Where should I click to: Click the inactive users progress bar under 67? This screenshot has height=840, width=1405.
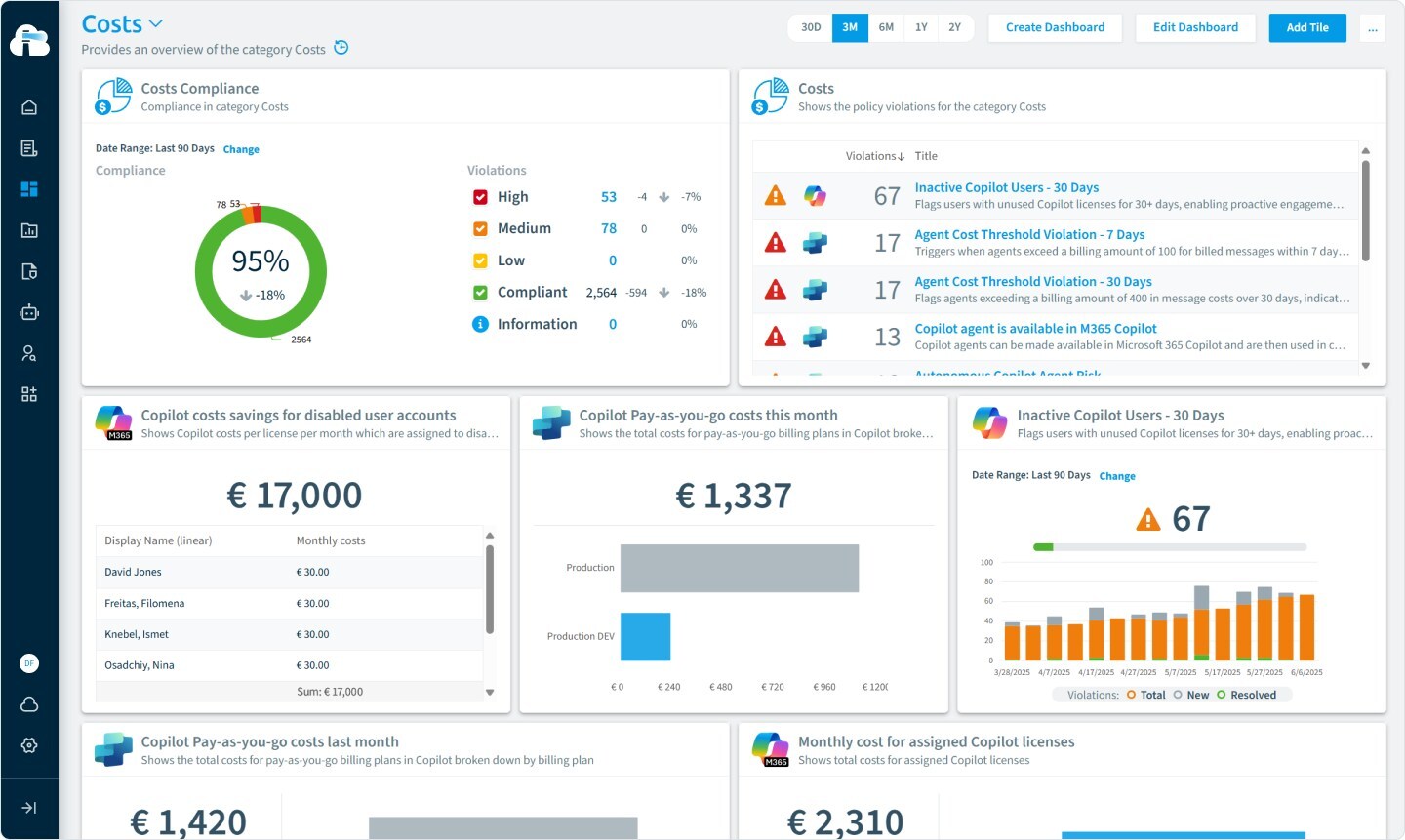tap(1169, 547)
